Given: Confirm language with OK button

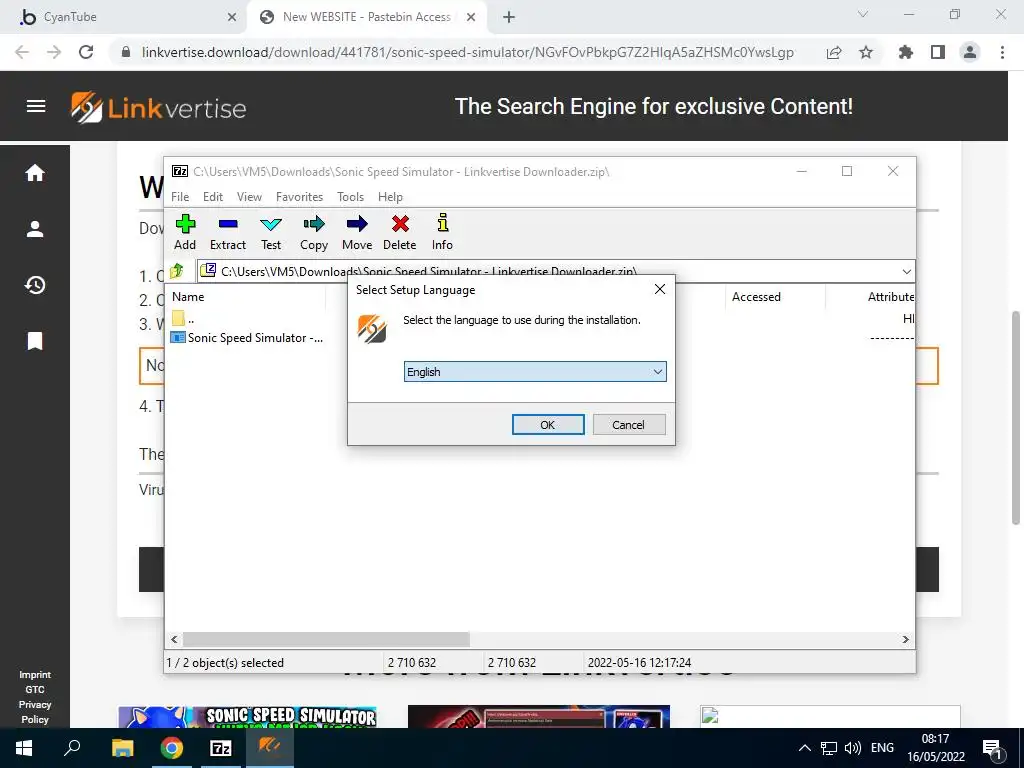Looking at the screenshot, I should [x=548, y=424].
